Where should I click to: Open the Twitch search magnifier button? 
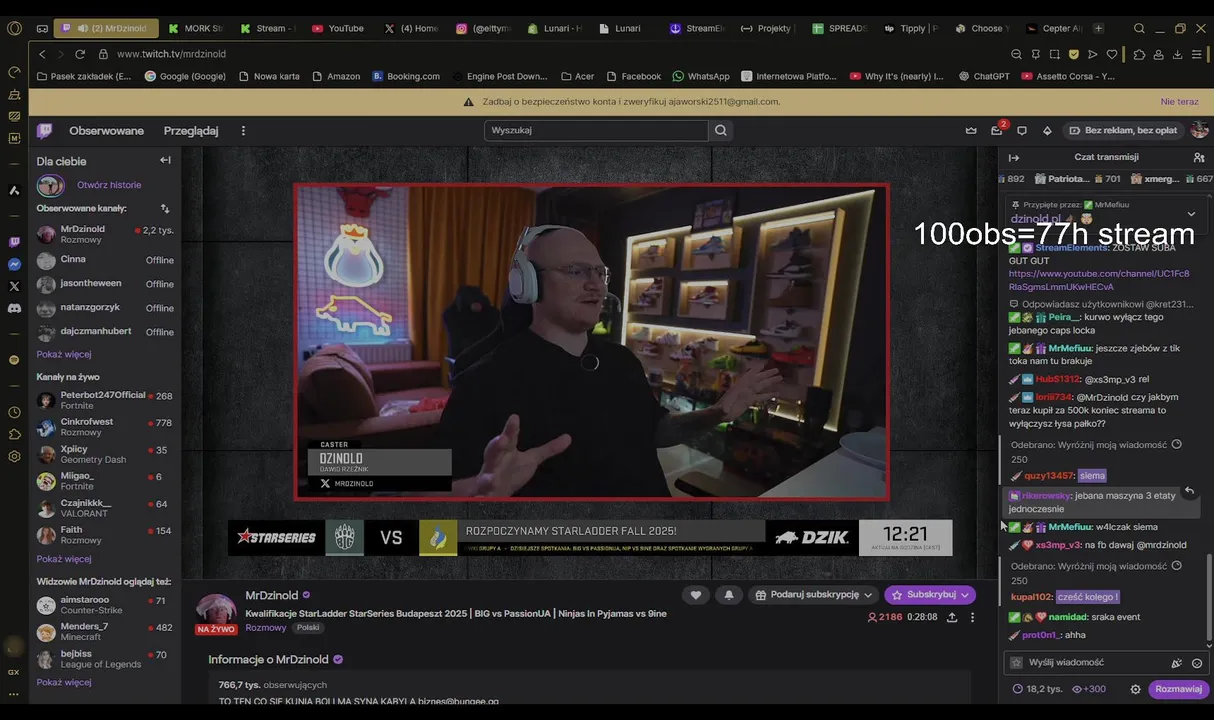[x=720, y=130]
